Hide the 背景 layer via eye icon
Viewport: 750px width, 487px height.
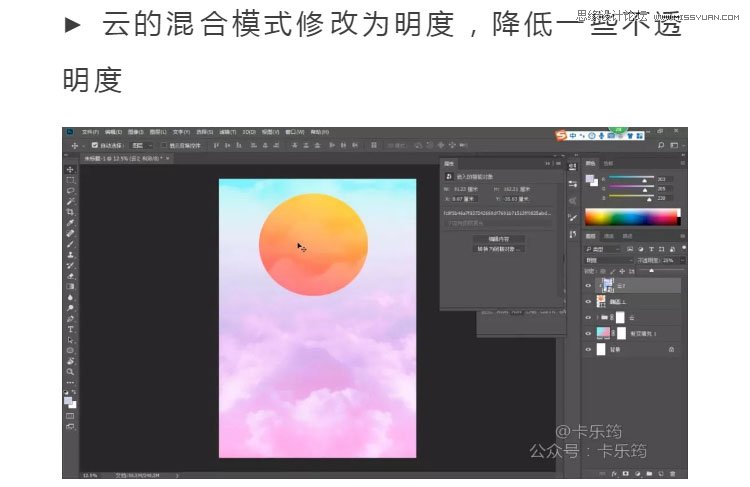pos(589,349)
